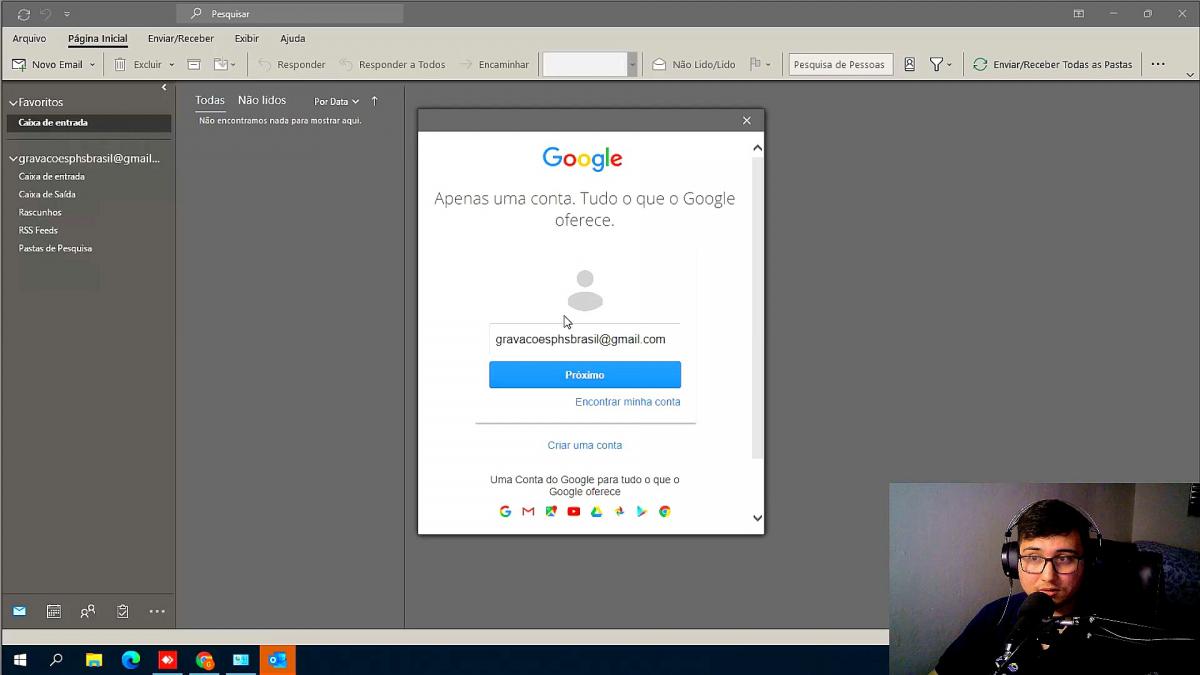
Task: Toggle Não Lido/Lido envelope button
Action: coord(693,64)
